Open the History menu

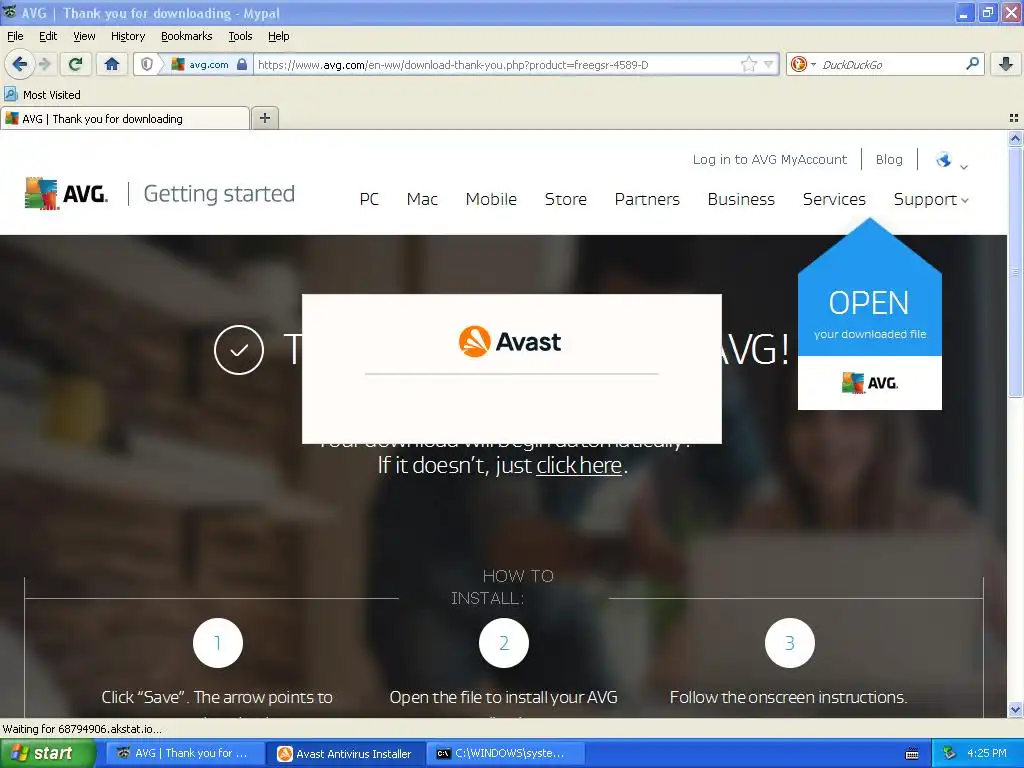128,36
